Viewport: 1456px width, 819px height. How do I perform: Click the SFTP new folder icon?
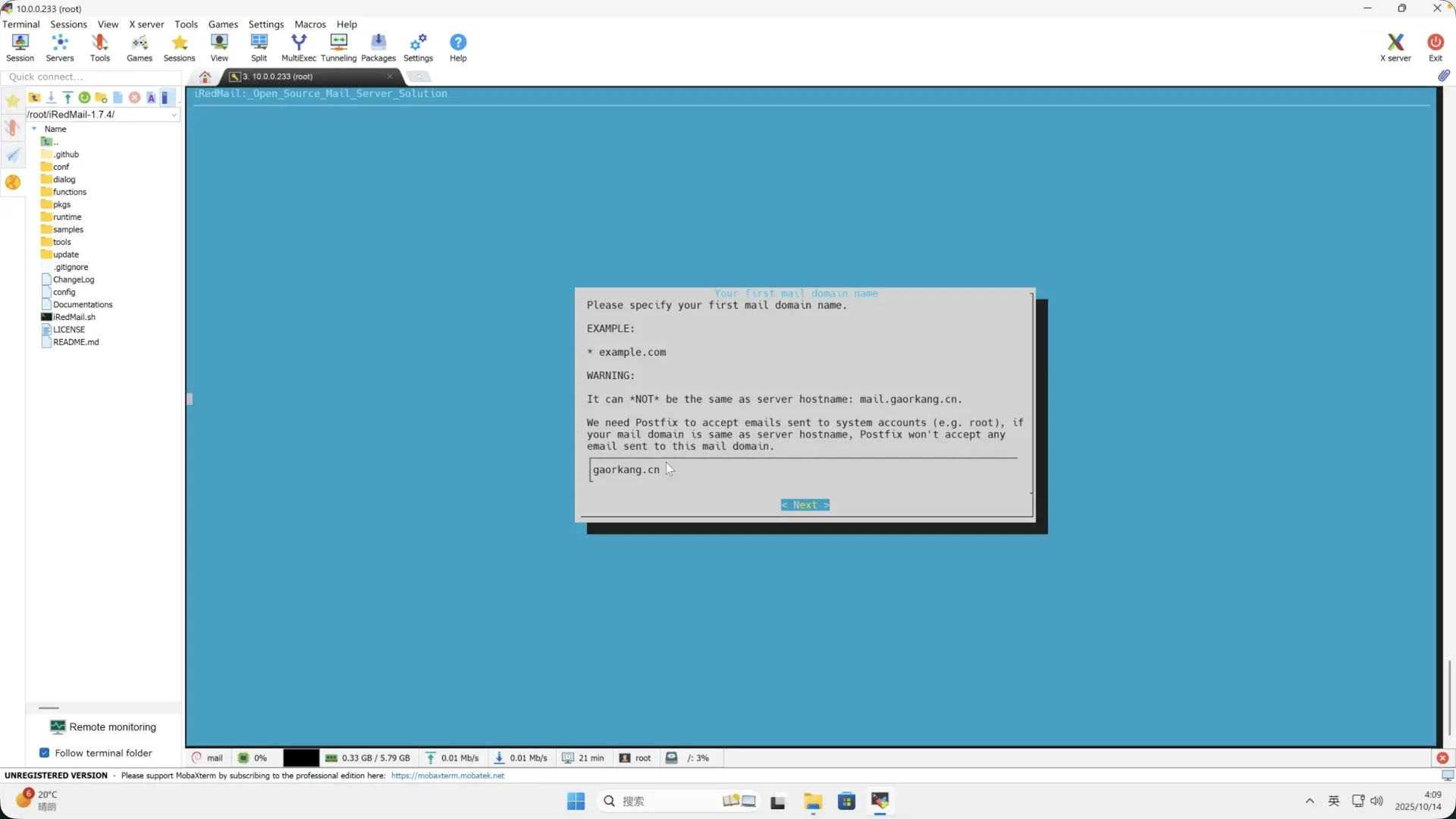(101, 98)
